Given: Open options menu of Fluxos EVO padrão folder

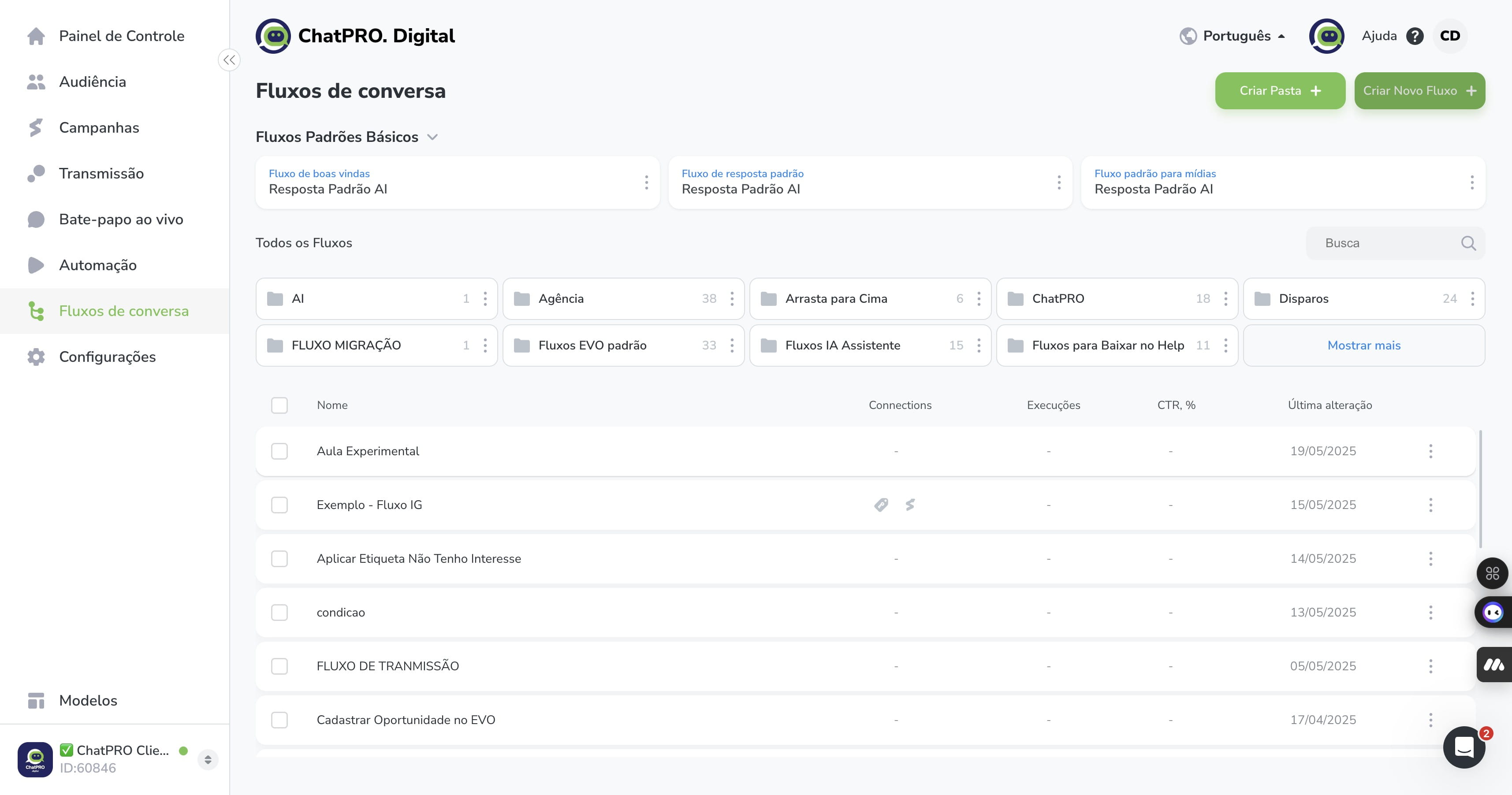Looking at the screenshot, I should coord(732,345).
